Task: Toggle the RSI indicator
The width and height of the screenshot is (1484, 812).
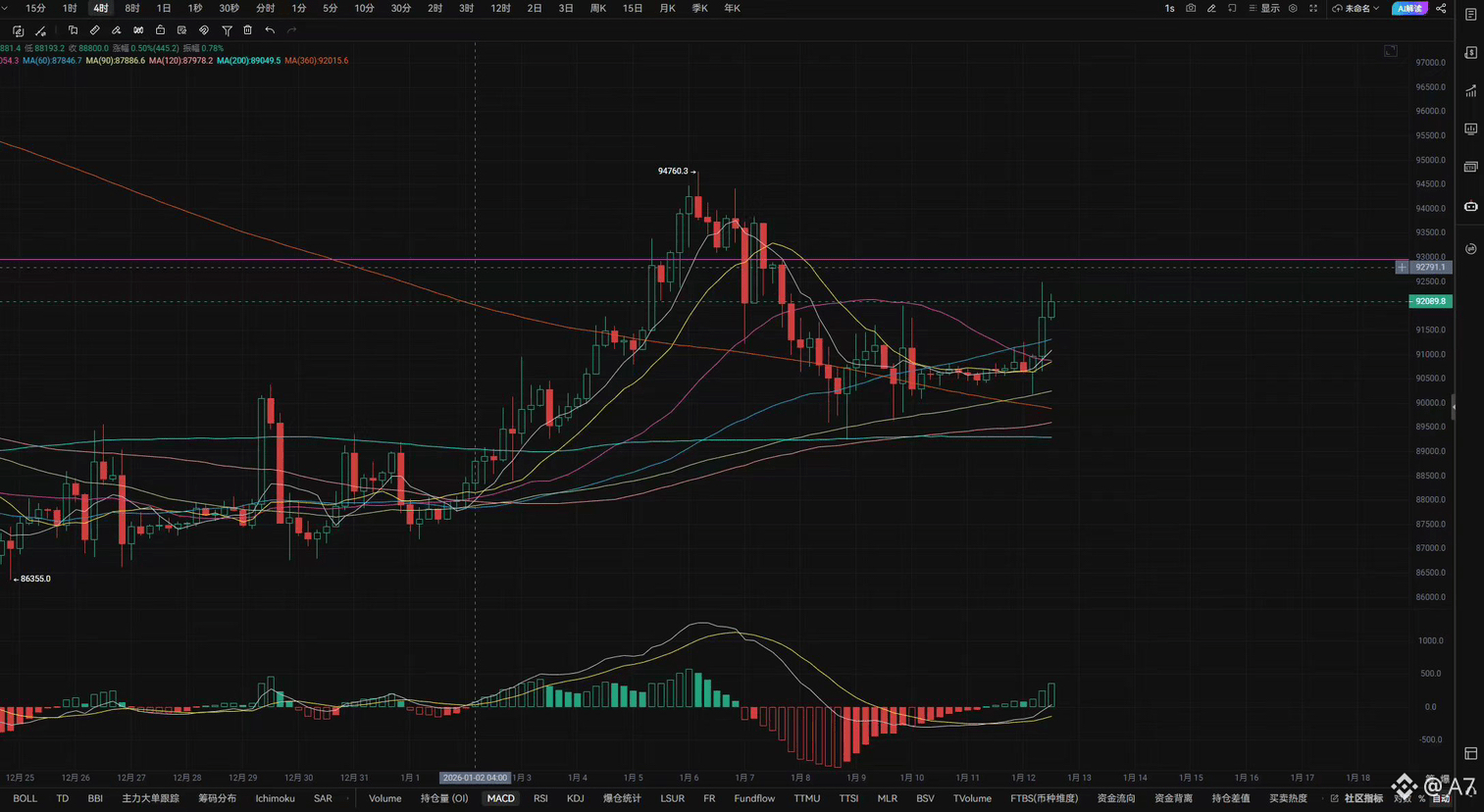Action: [x=540, y=798]
